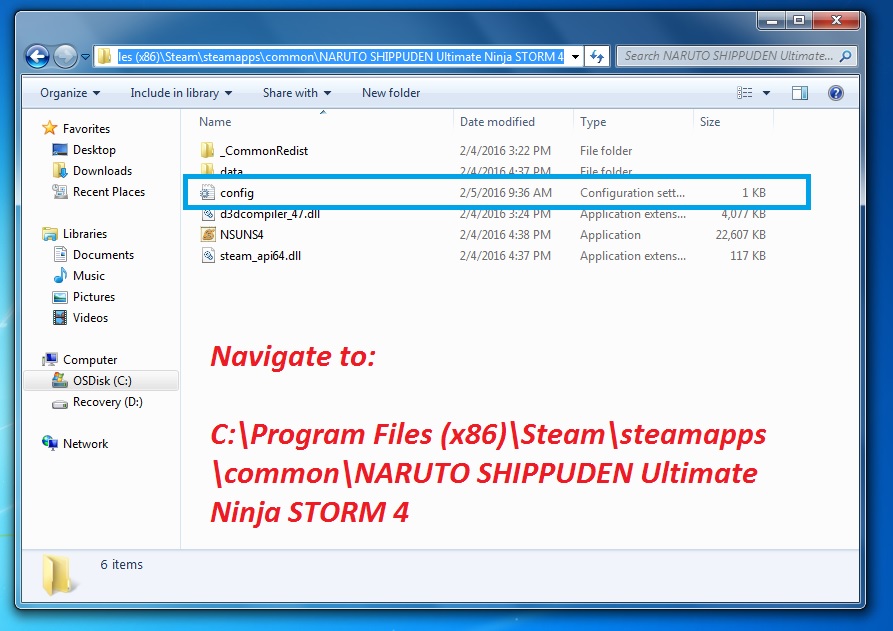This screenshot has height=631, width=893.
Task: Click the Computer icon
Action: pos(50,359)
